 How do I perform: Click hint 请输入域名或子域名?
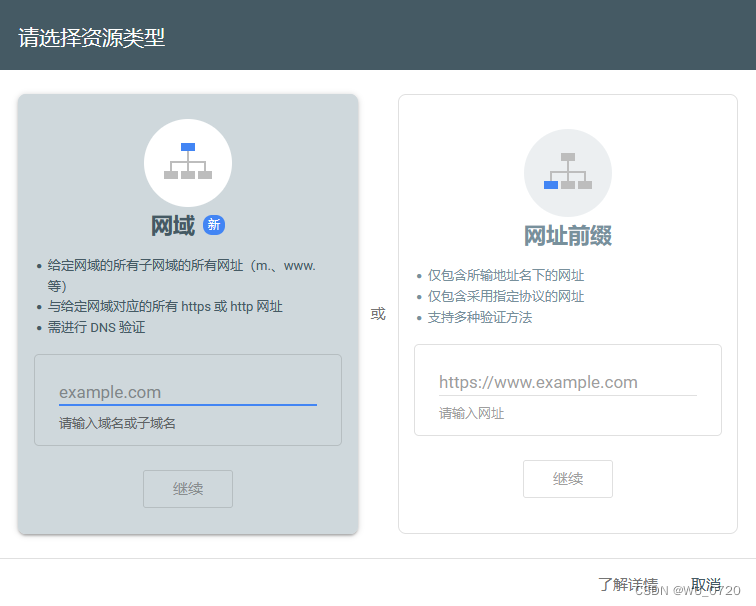[x=117, y=423]
